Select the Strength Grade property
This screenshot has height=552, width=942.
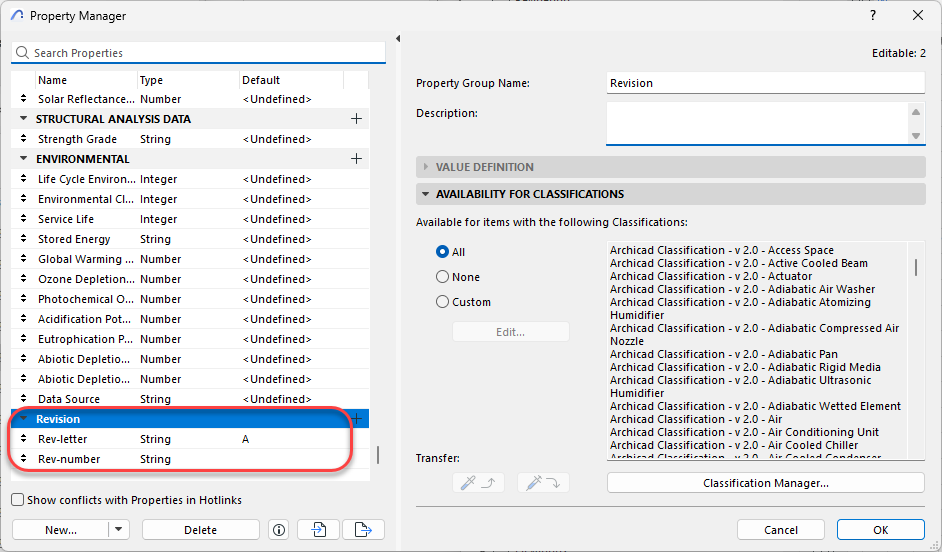pos(190,139)
